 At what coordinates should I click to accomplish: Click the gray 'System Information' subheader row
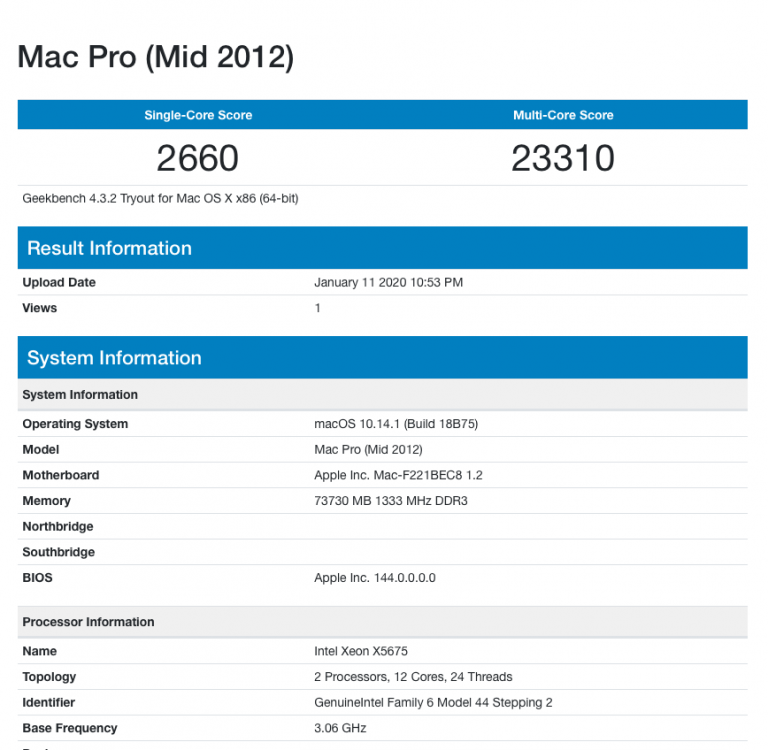383,395
